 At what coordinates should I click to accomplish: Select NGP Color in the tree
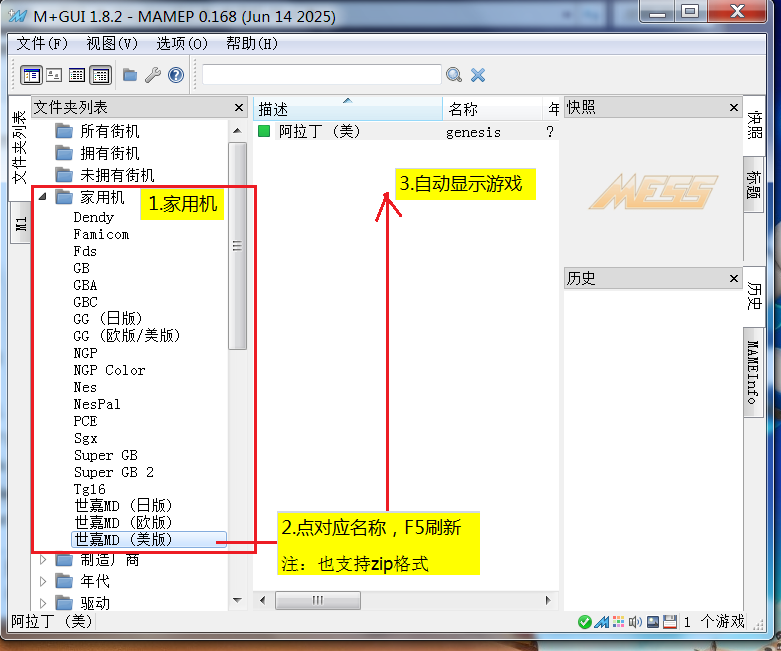coord(110,371)
